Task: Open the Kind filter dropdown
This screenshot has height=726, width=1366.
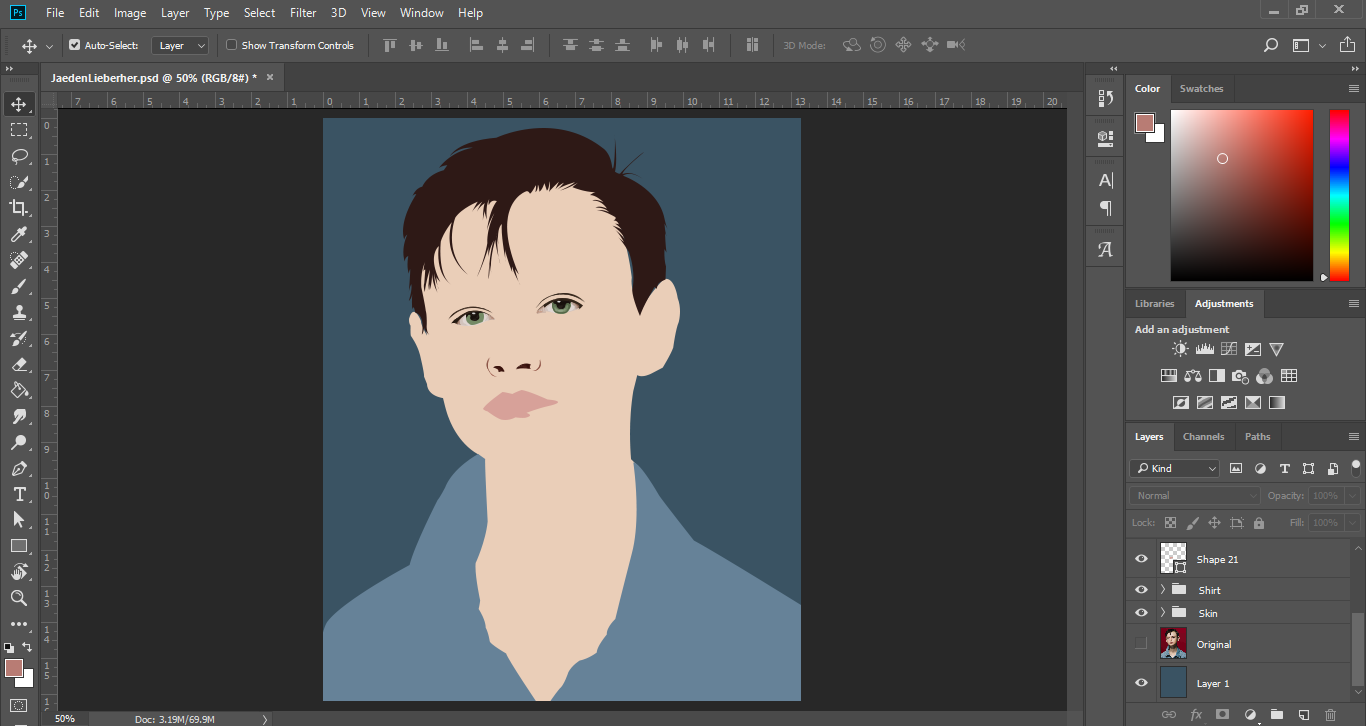Action: [1175, 468]
